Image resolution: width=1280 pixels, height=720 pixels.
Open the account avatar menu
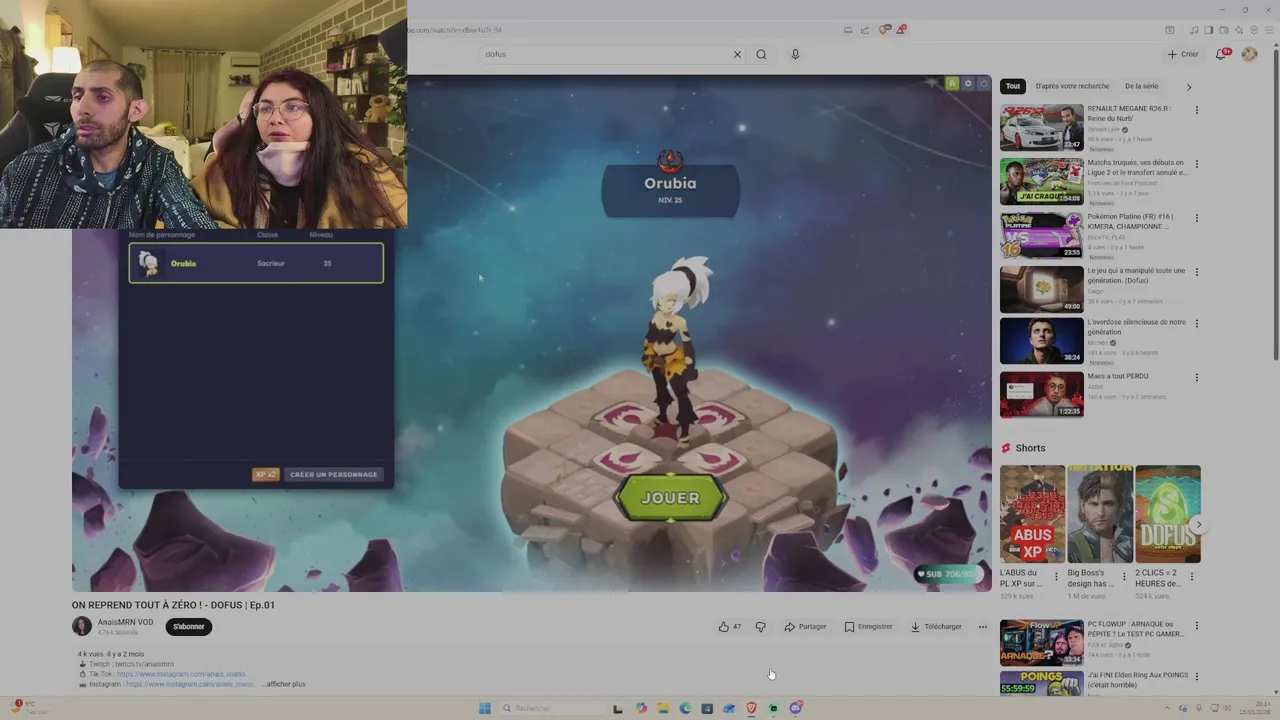click(1249, 54)
